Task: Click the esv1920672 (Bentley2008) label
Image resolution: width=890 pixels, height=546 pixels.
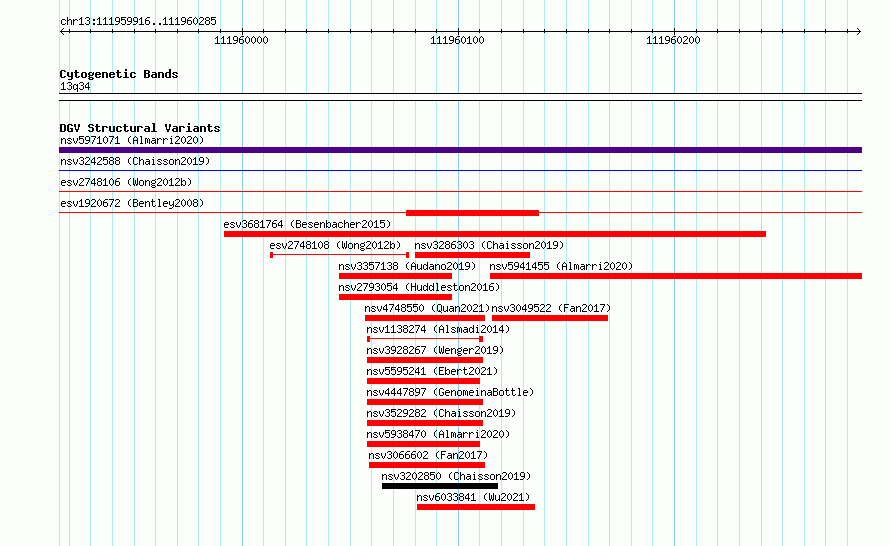Action: tap(132, 203)
